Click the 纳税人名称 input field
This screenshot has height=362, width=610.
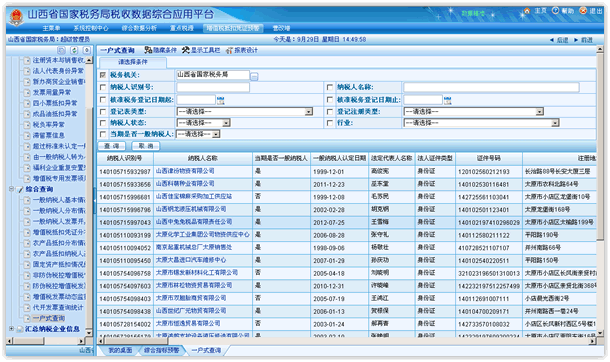tap(491, 87)
